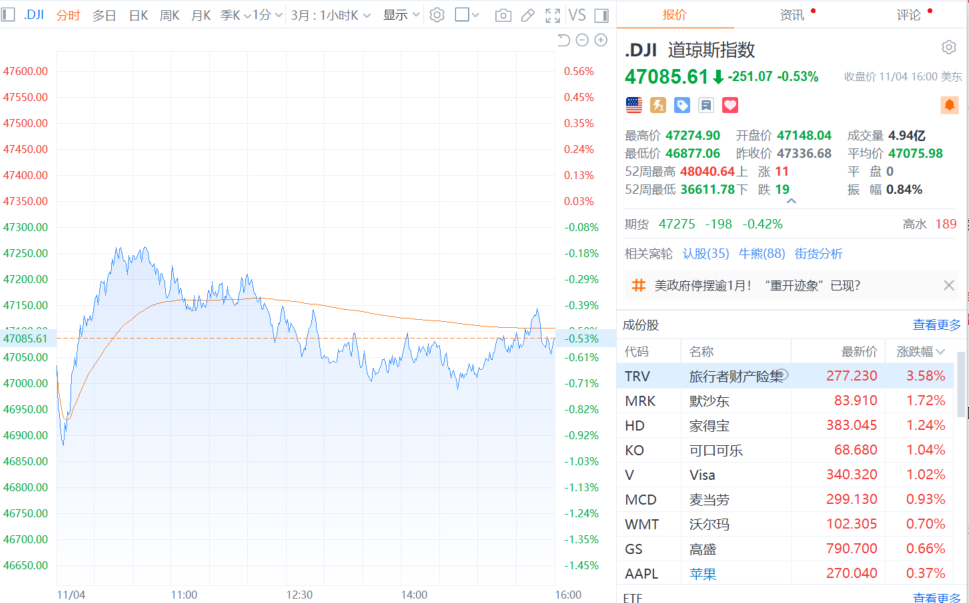Zoom in chart with plus icon
The image size is (969, 603).
point(601,40)
